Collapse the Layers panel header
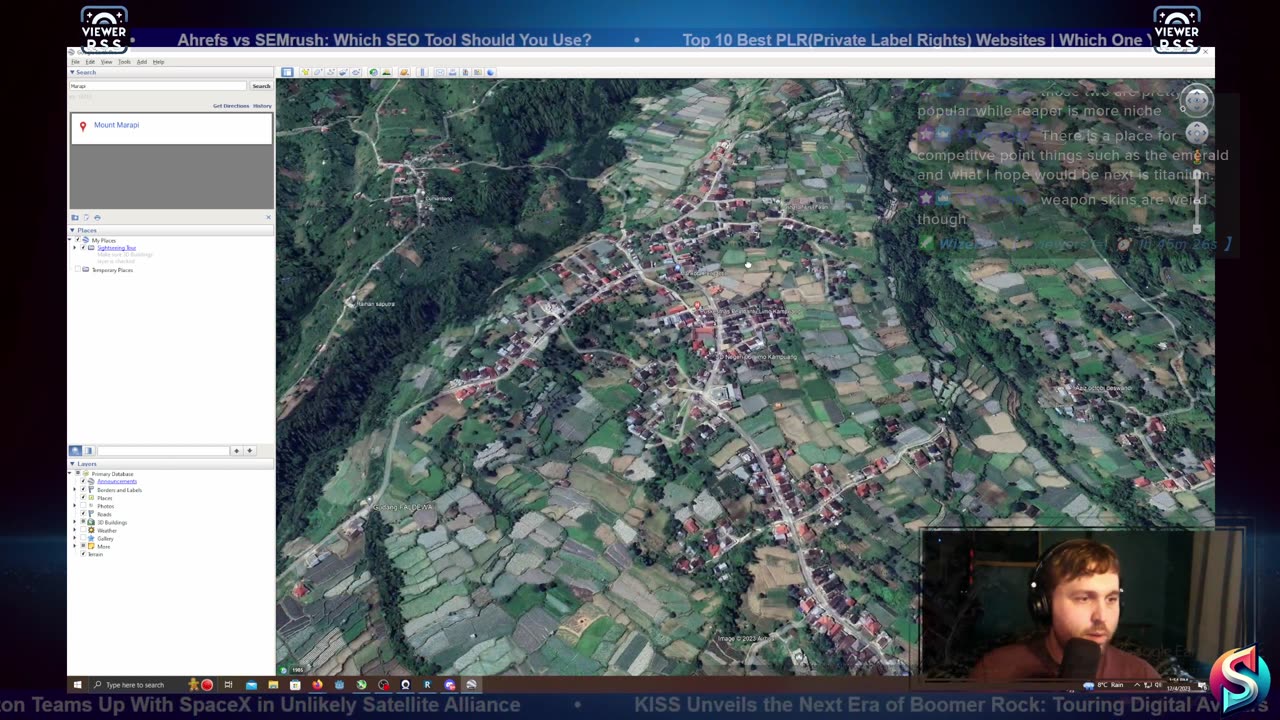The height and width of the screenshot is (720, 1280). click(x=171, y=464)
